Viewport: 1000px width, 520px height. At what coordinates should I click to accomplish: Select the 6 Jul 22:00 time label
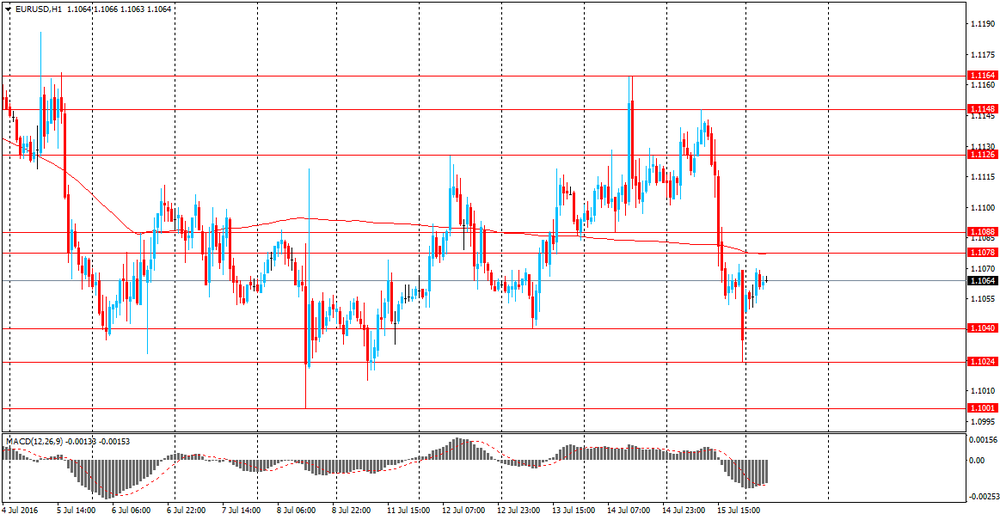pyautogui.click(x=186, y=510)
